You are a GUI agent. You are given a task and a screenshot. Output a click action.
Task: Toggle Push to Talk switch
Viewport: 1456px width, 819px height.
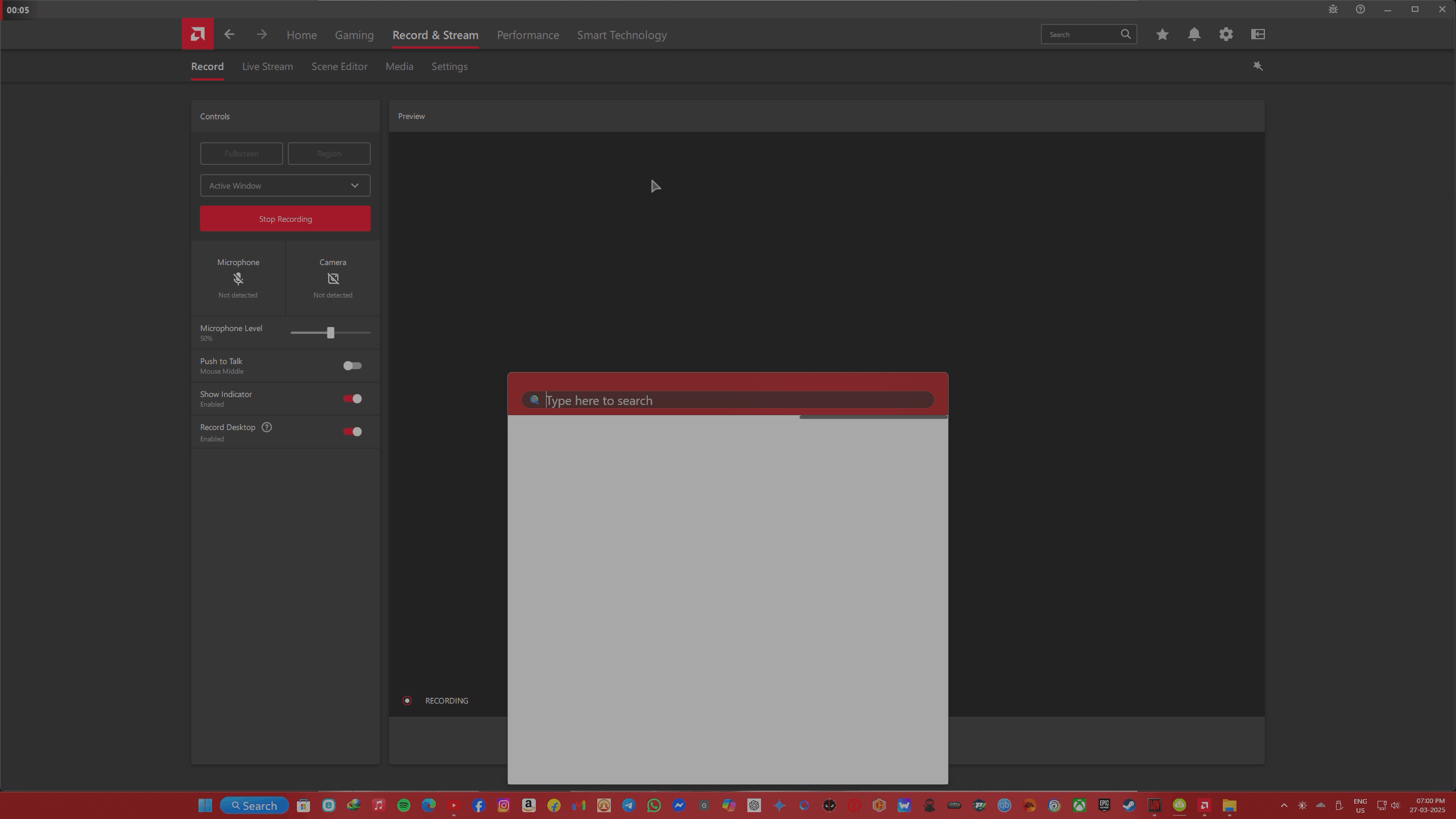click(x=352, y=366)
